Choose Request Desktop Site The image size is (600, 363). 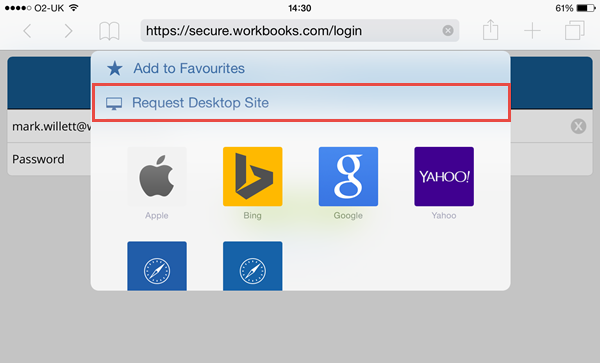301,103
